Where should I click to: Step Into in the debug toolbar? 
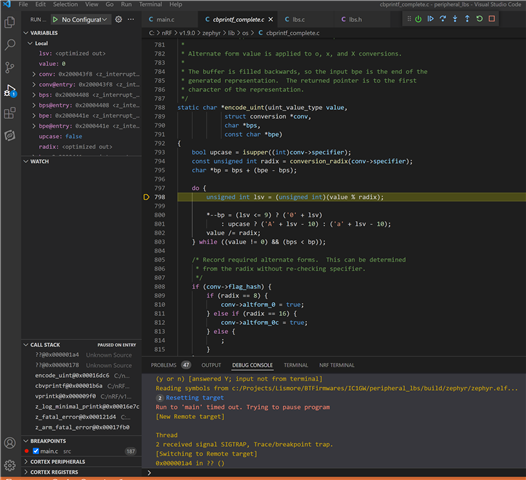(x=455, y=19)
